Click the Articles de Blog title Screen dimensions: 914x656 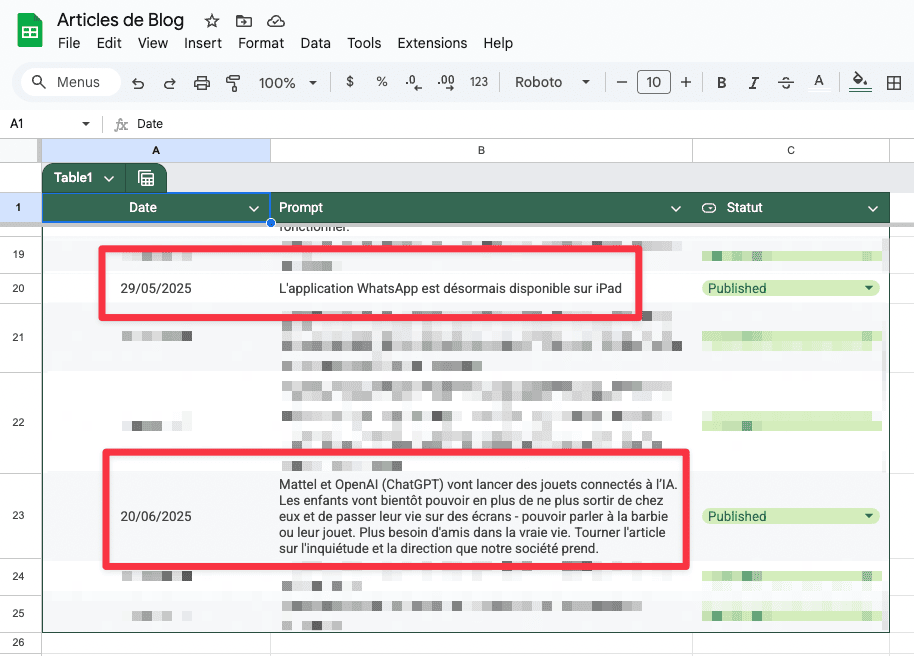pyautogui.click(x=121, y=20)
